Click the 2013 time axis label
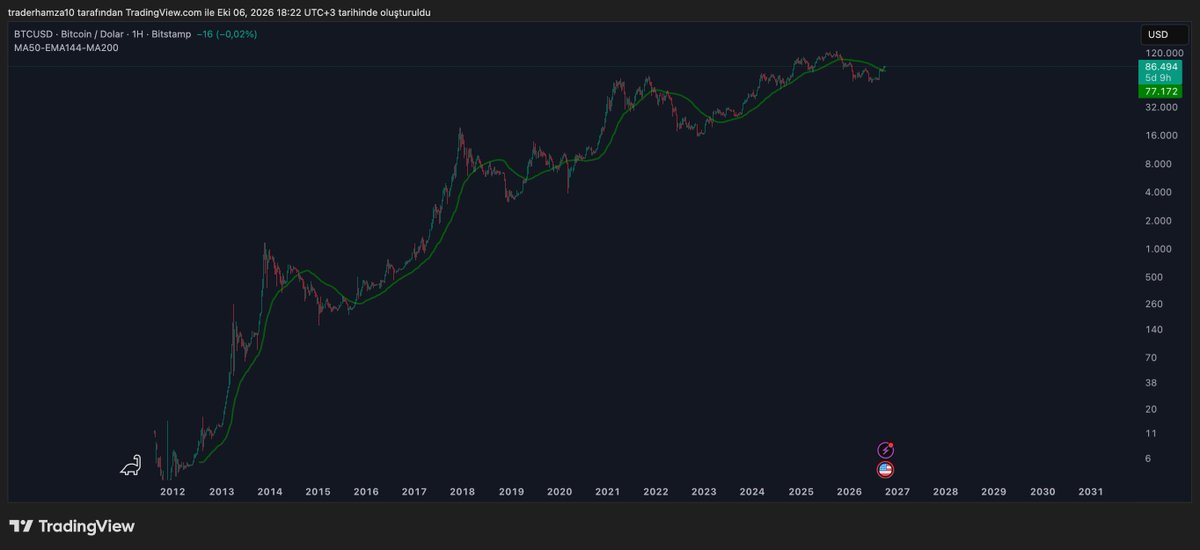 point(221,492)
